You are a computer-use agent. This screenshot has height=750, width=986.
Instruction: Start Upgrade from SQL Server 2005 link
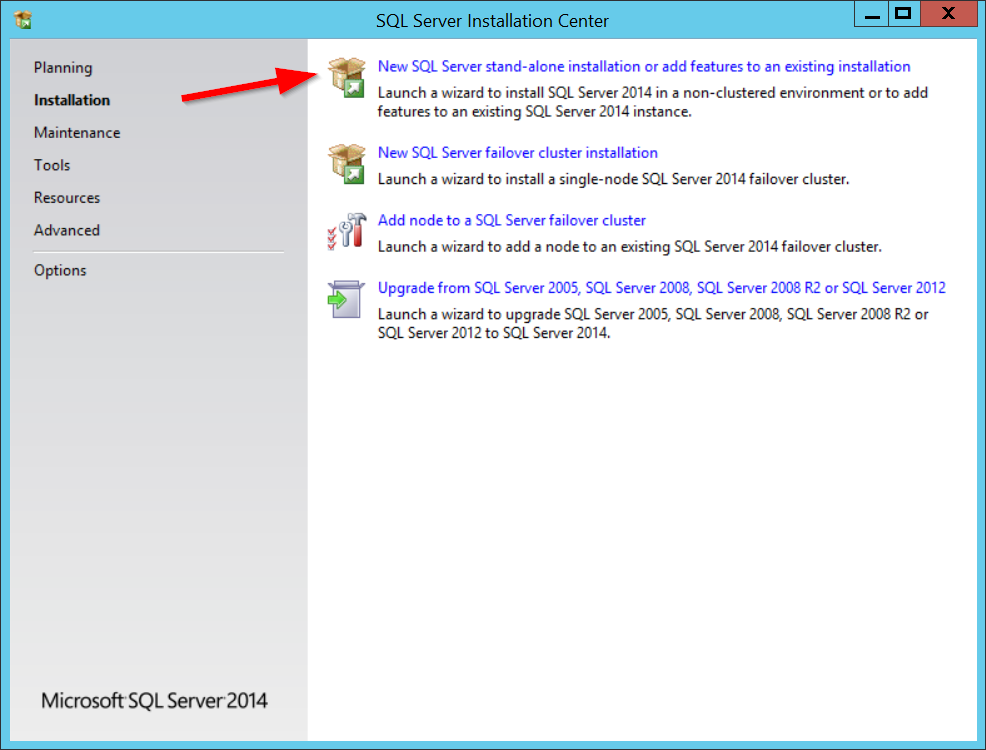pos(661,288)
